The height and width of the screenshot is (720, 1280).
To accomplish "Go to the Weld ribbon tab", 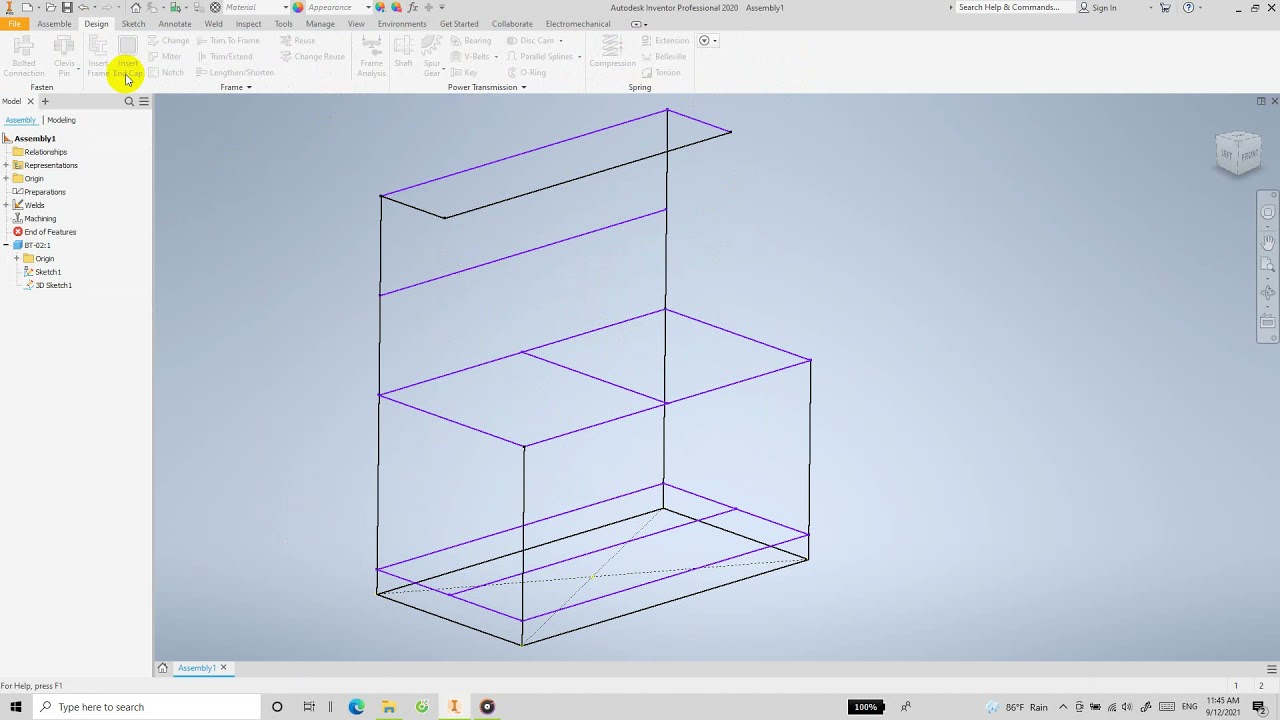I will click(213, 24).
